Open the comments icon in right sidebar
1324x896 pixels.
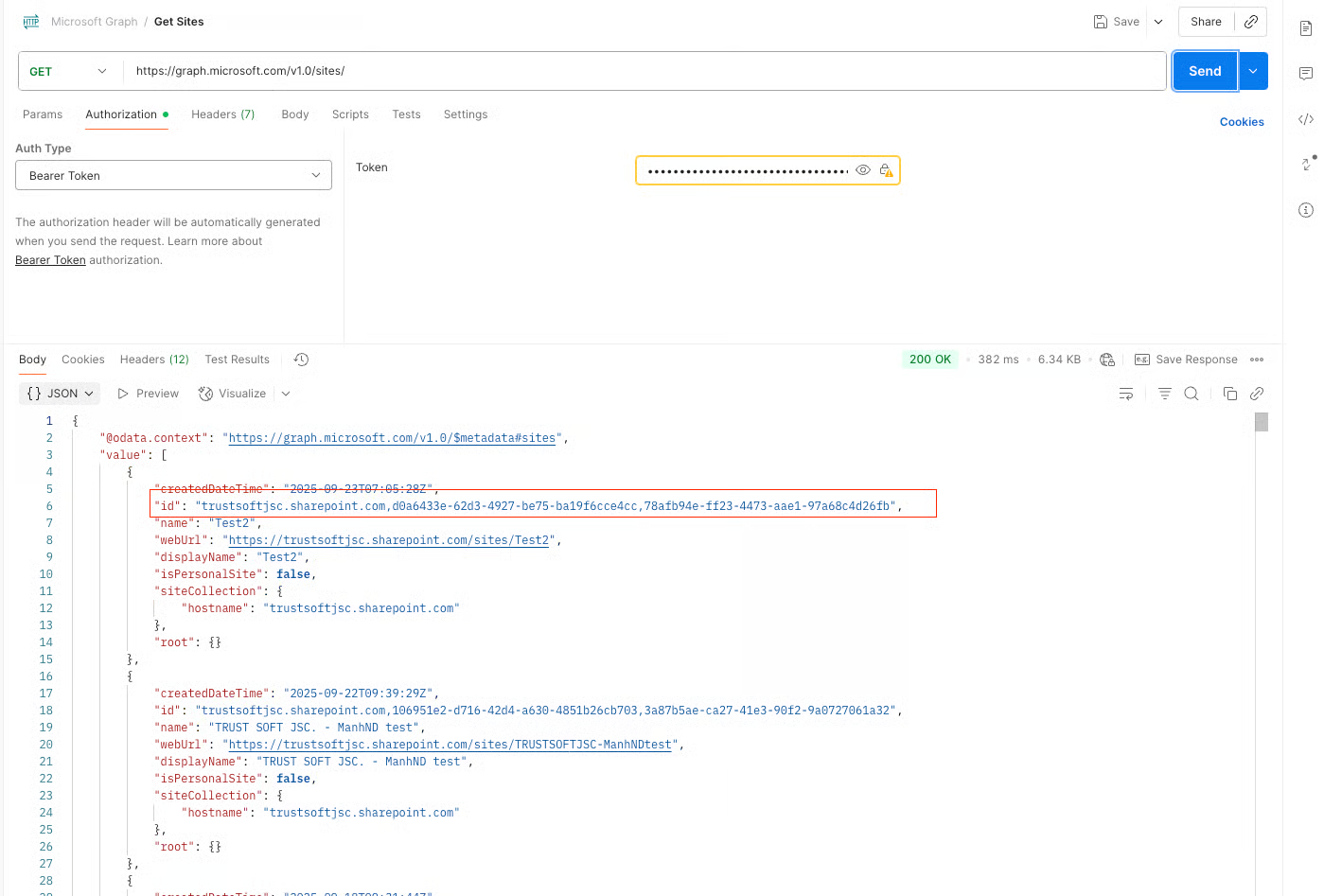1305,74
